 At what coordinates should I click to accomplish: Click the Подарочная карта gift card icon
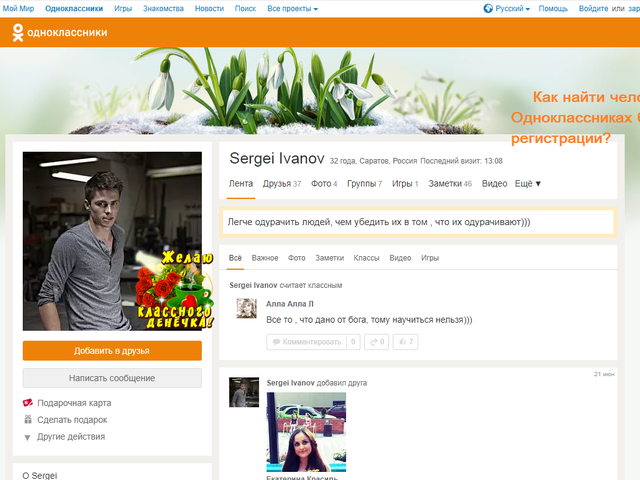click(28, 403)
